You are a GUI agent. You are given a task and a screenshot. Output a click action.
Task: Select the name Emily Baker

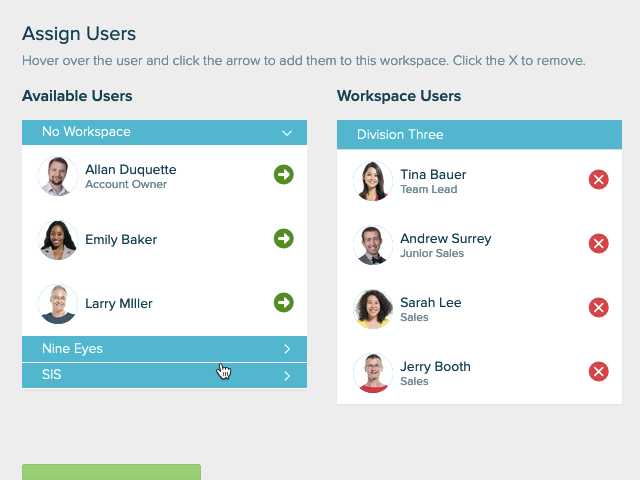(x=121, y=240)
